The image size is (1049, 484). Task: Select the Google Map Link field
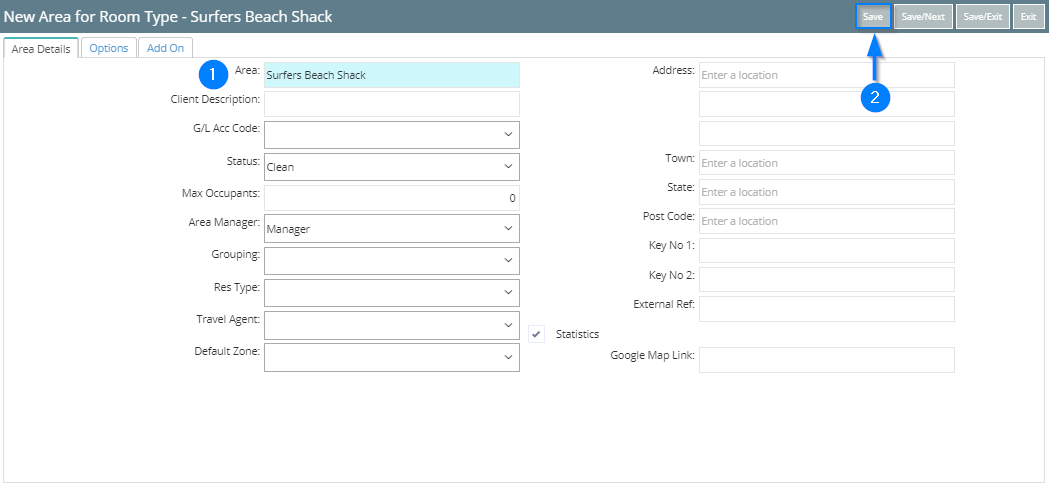click(x=826, y=360)
